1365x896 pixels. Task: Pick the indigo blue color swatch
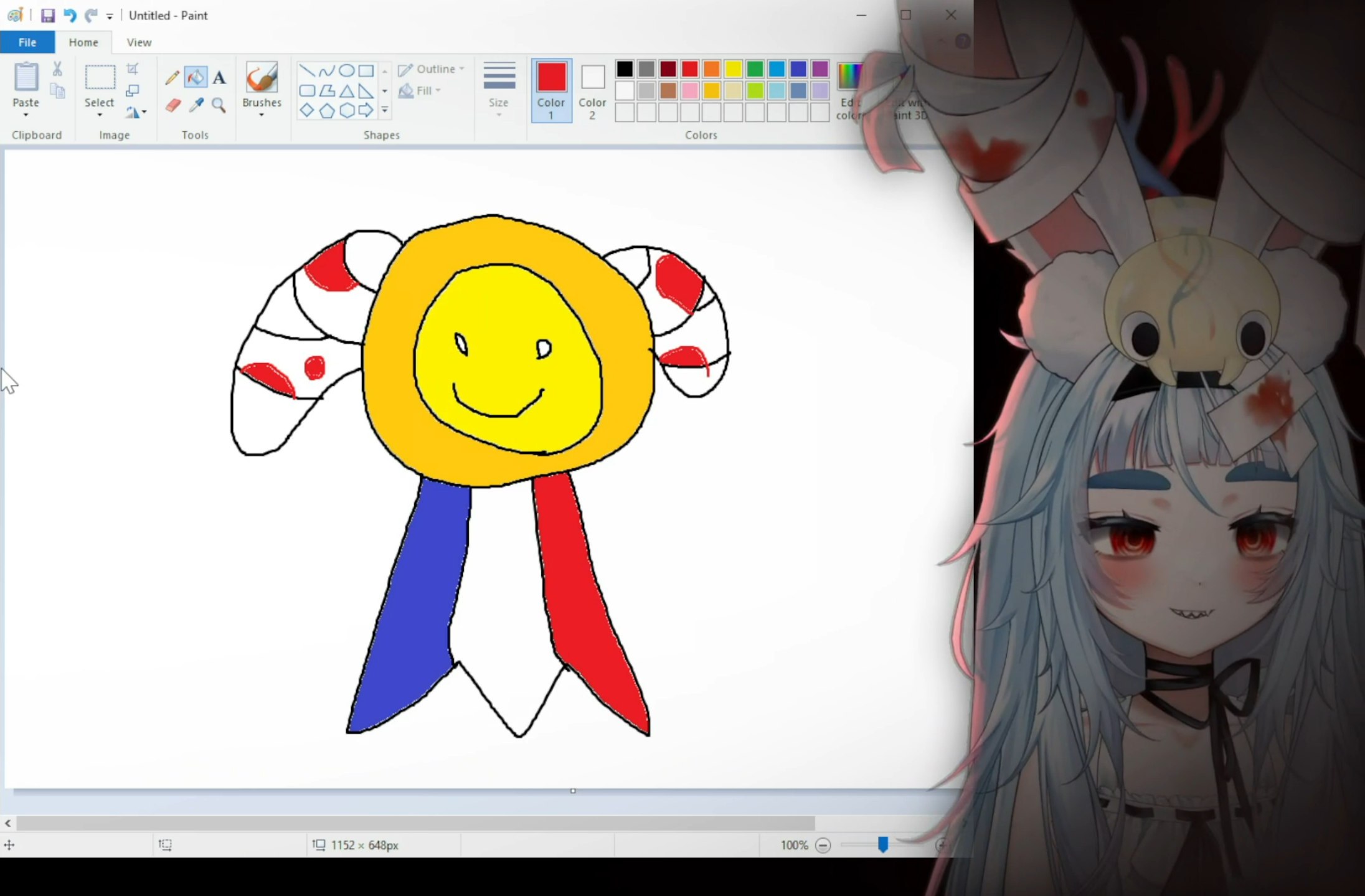798,69
